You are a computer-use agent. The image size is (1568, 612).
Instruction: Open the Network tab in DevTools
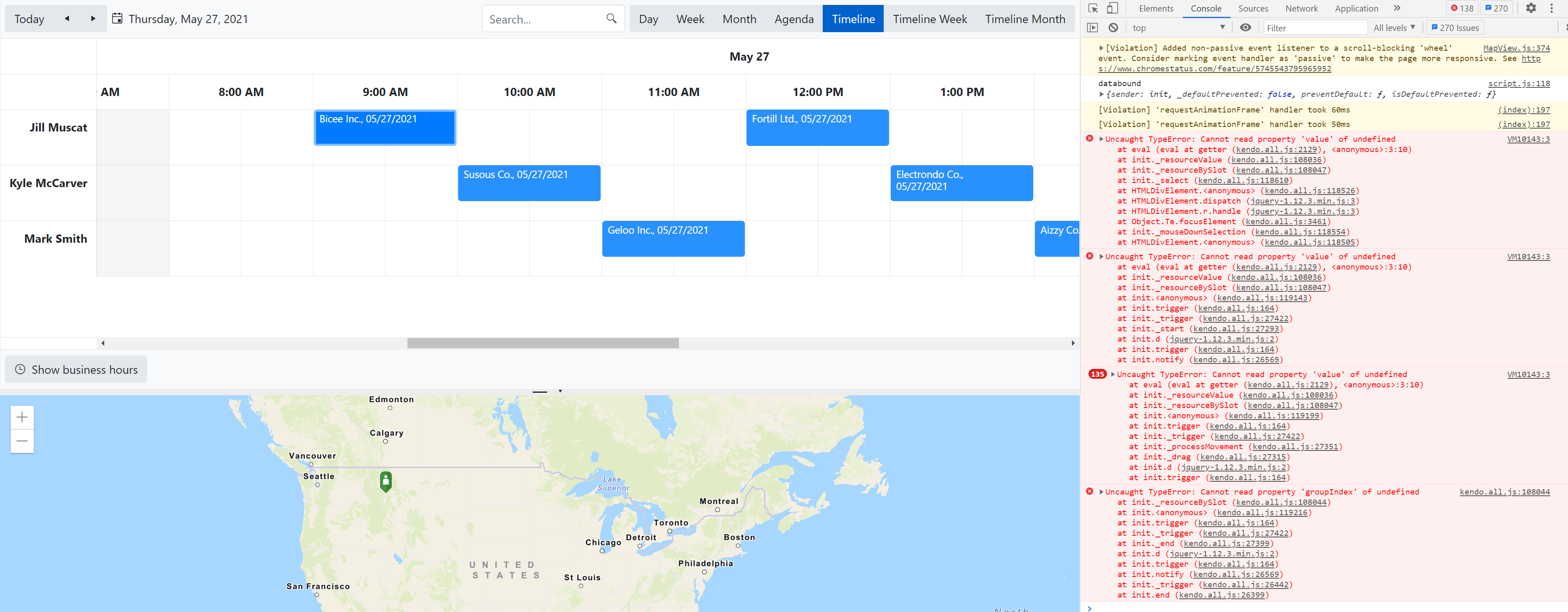click(1301, 9)
